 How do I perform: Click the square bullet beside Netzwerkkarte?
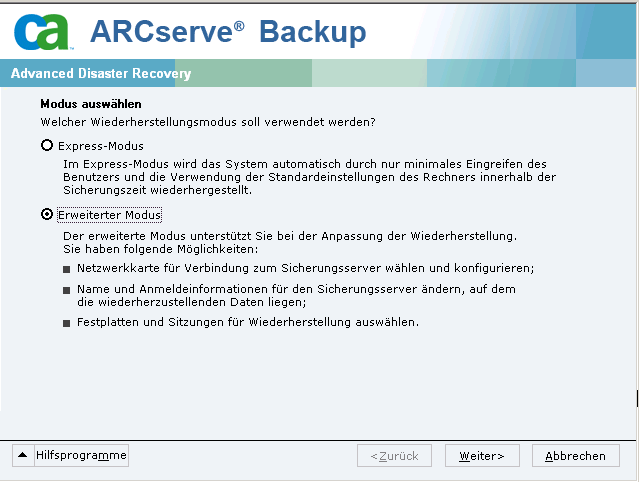67,269
